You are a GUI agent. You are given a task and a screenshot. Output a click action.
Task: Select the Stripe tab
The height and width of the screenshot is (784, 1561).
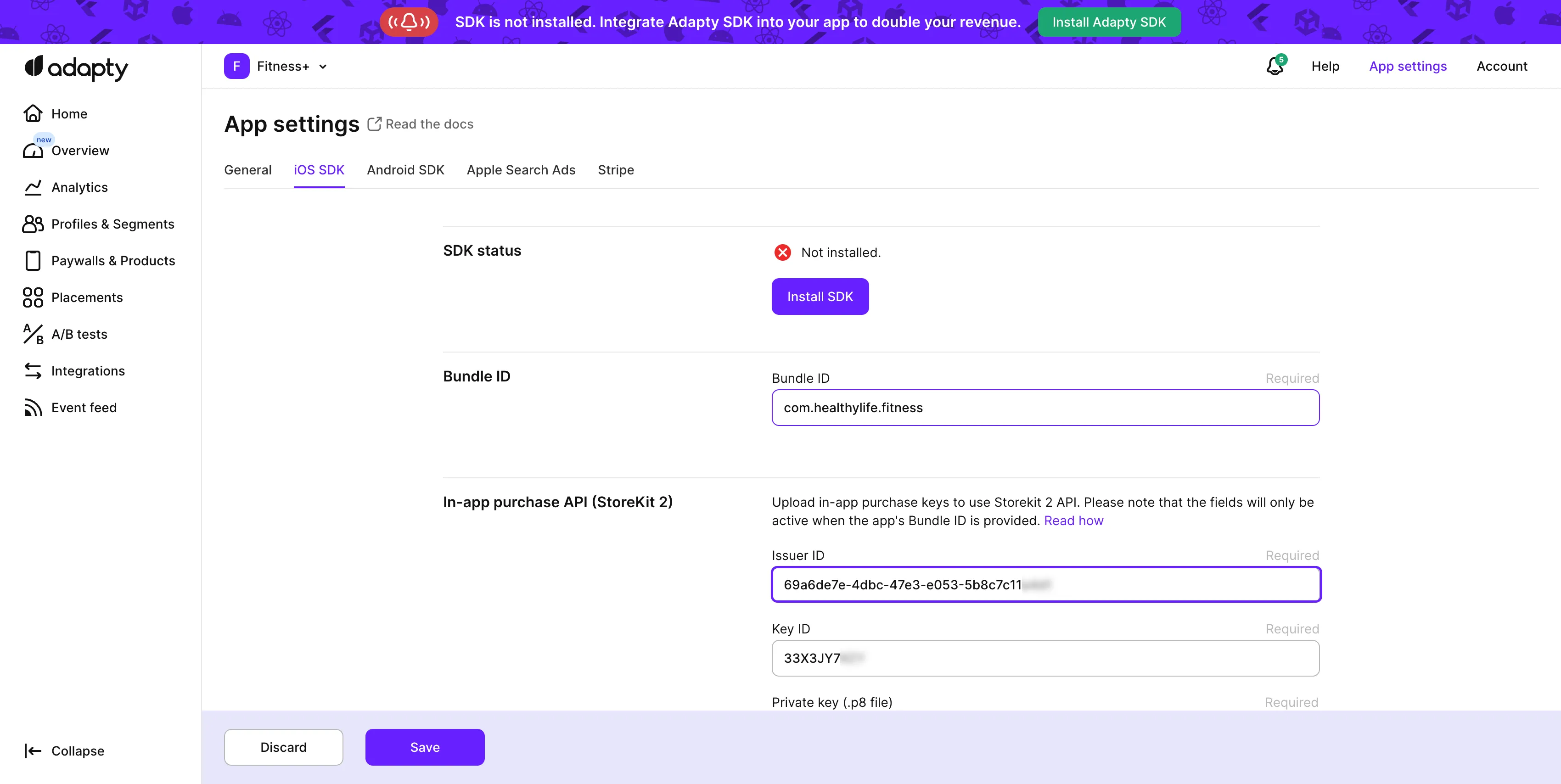point(616,170)
